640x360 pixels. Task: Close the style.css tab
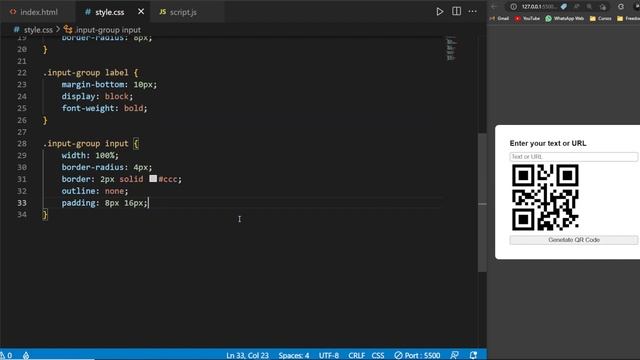141,11
